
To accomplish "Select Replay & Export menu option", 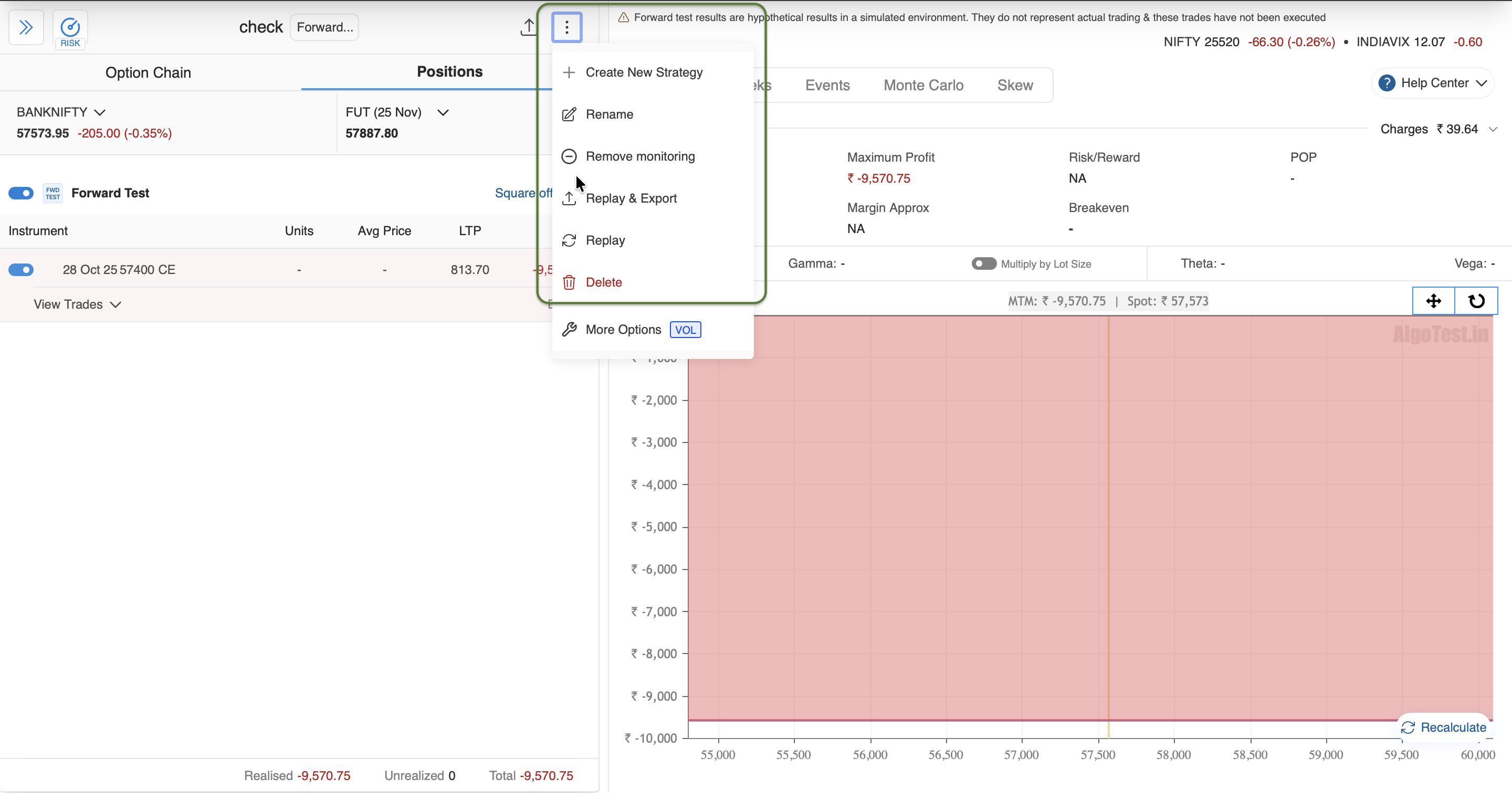I will click(631, 198).
